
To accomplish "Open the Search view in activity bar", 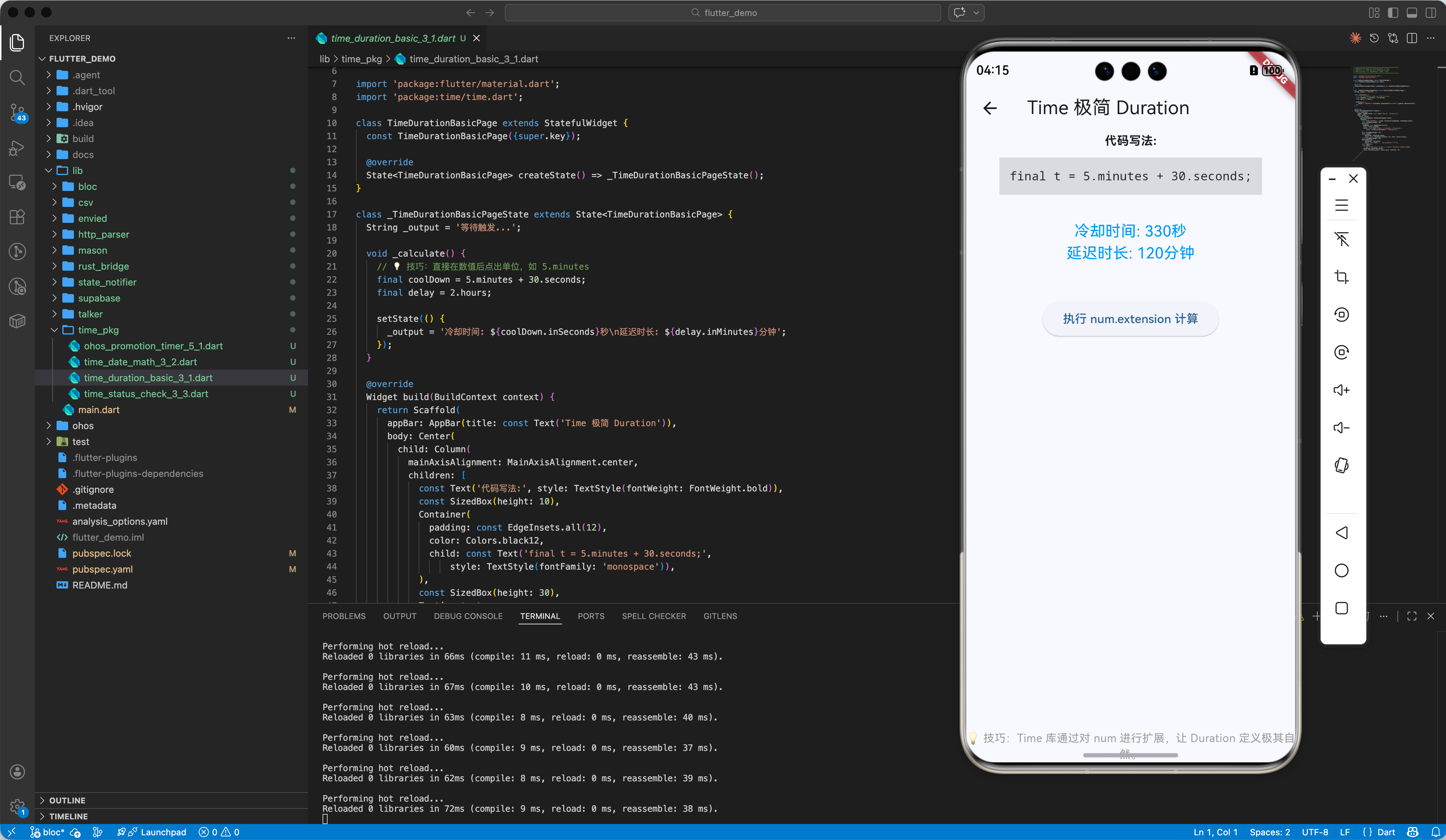I will [17, 78].
